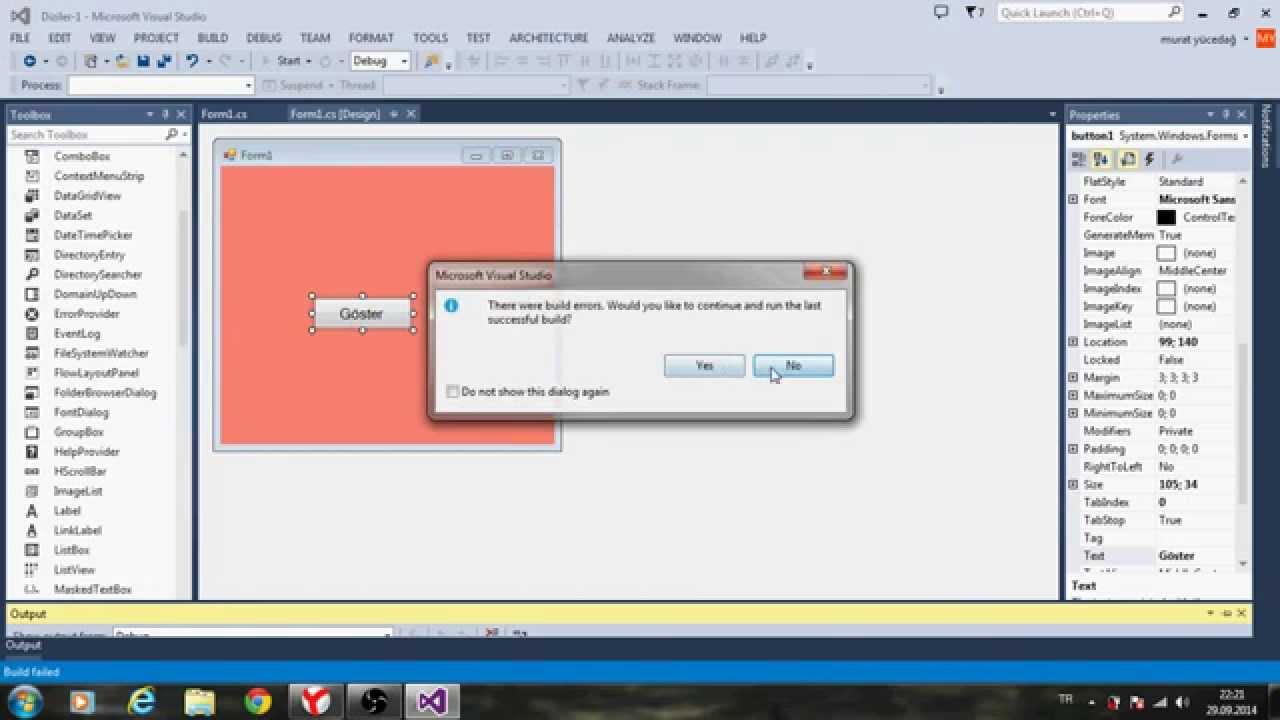Select ComboBox in the Toolbox

click(x=82, y=156)
